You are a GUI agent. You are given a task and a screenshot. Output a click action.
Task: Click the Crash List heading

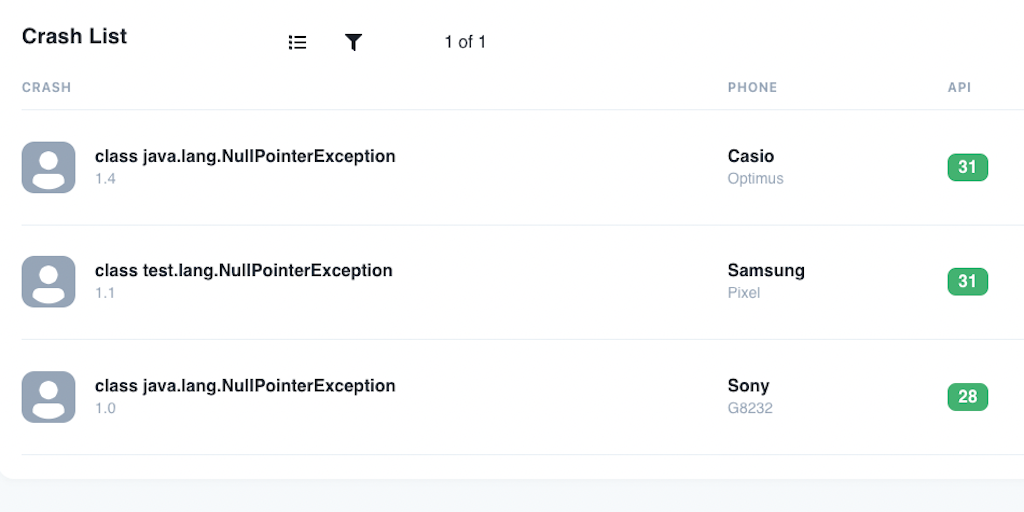74,36
